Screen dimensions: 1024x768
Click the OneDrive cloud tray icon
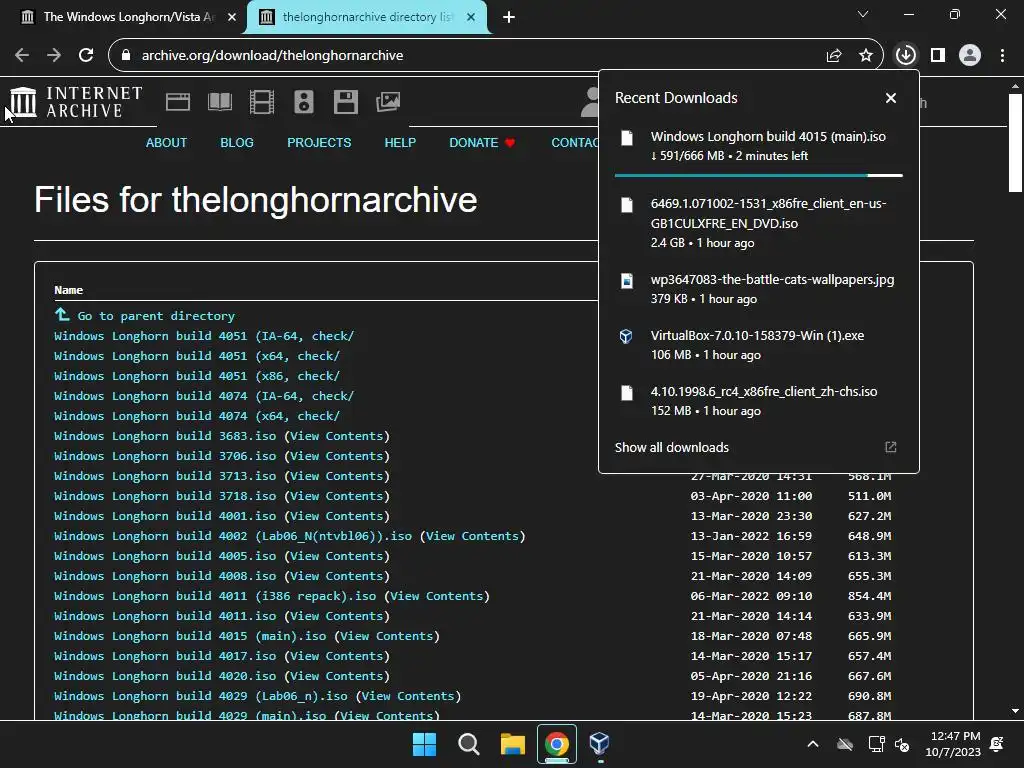(x=845, y=744)
